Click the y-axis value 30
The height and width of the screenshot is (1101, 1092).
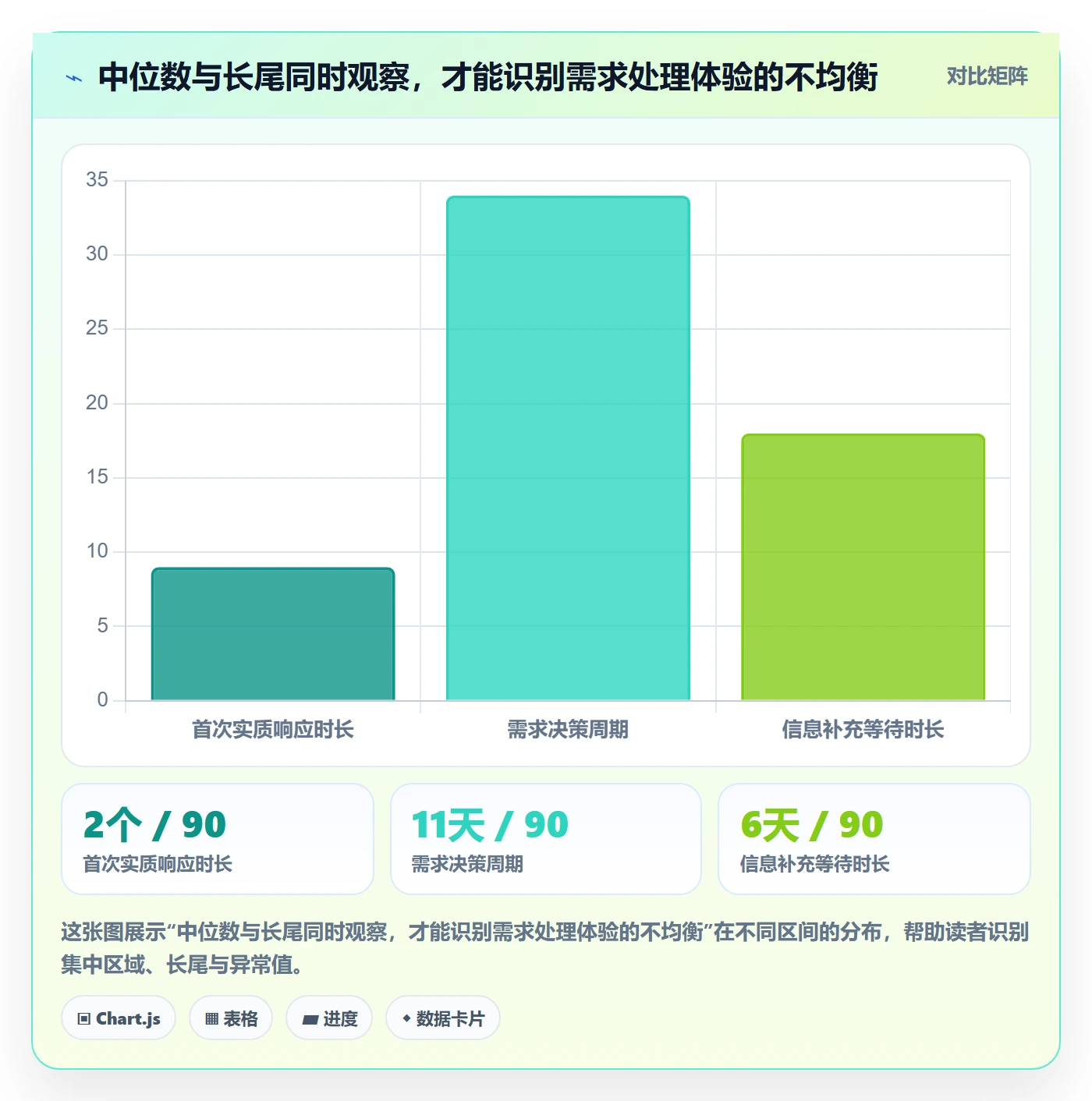click(x=97, y=254)
